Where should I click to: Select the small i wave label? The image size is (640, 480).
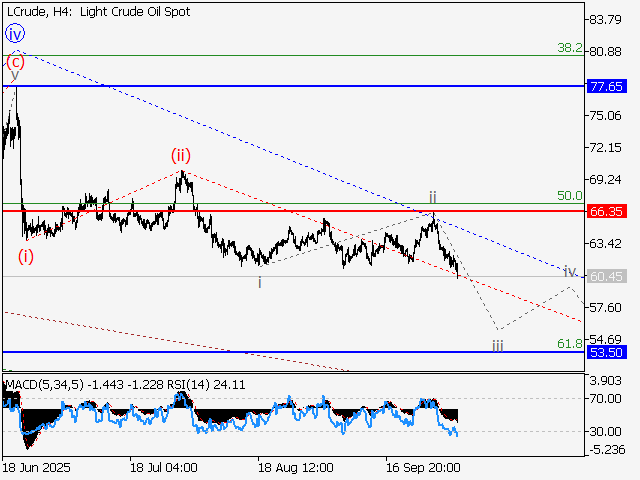click(260, 283)
